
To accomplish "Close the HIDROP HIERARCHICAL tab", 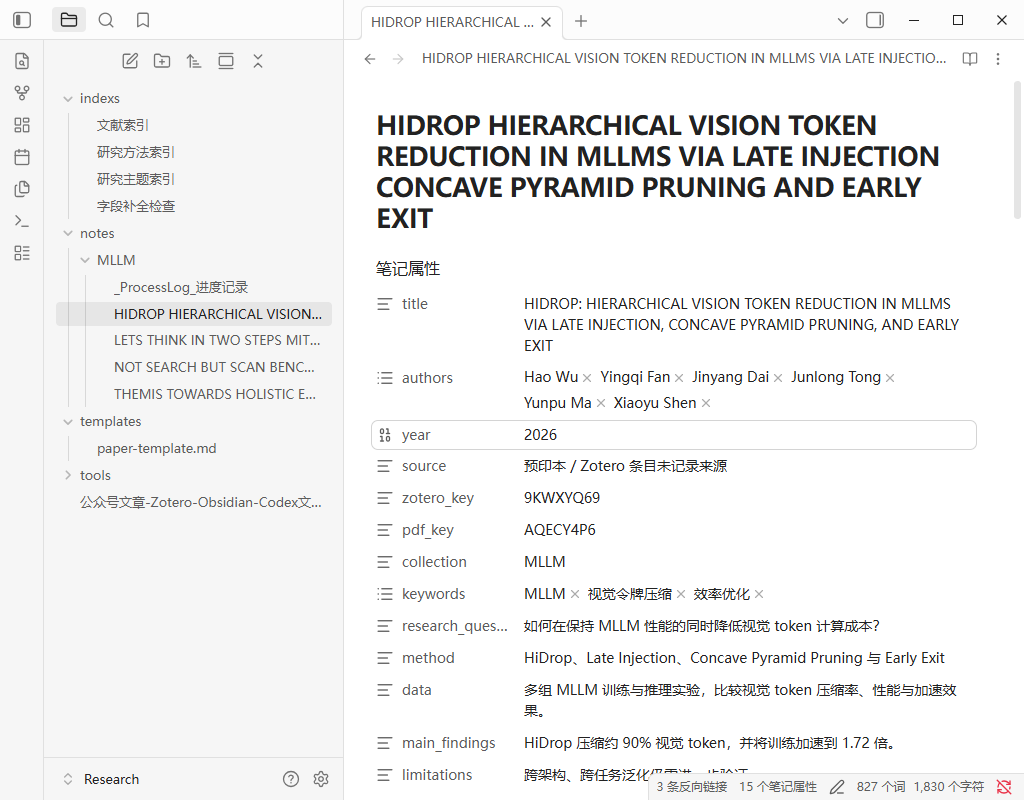I will click(546, 22).
